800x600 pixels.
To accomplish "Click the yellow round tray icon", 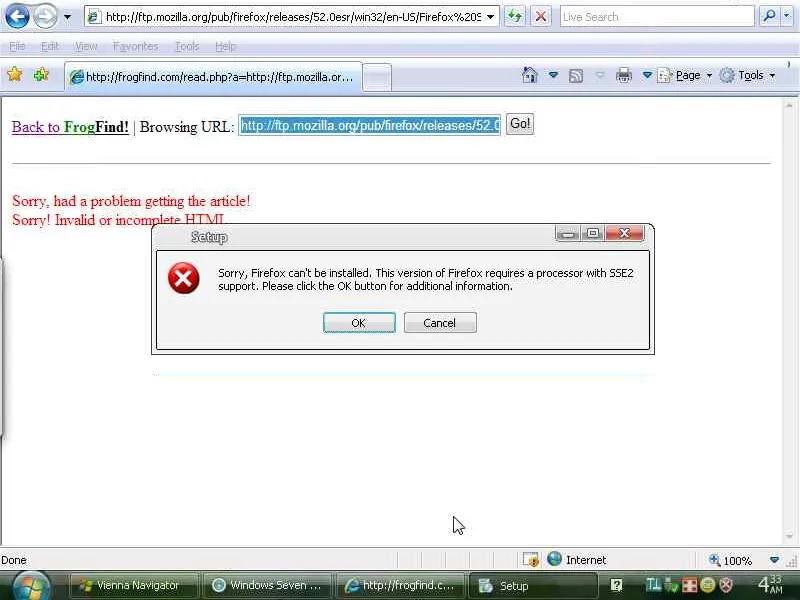I will (x=708, y=585).
